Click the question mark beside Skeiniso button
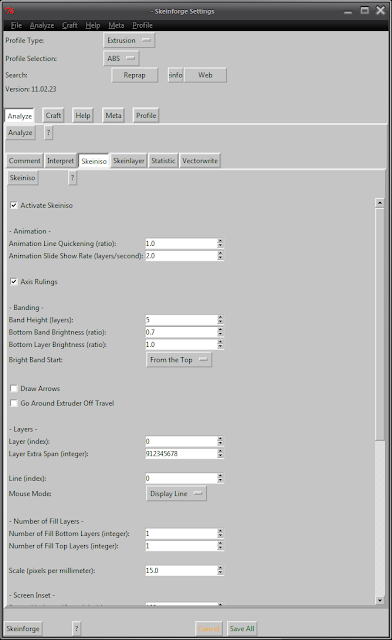Image resolution: width=392 pixels, height=640 pixels. point(73,178)
